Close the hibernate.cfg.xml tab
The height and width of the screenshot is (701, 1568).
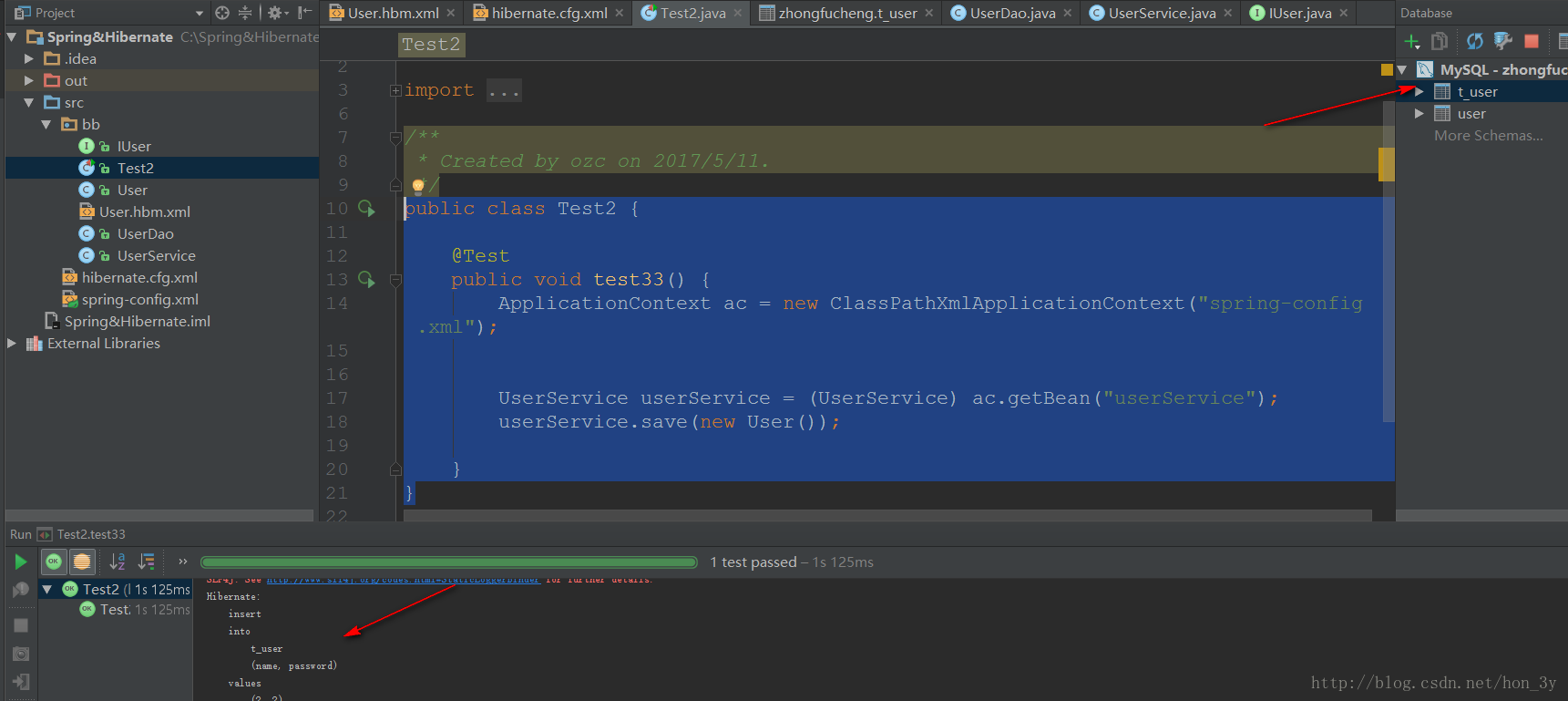point(620,13)
